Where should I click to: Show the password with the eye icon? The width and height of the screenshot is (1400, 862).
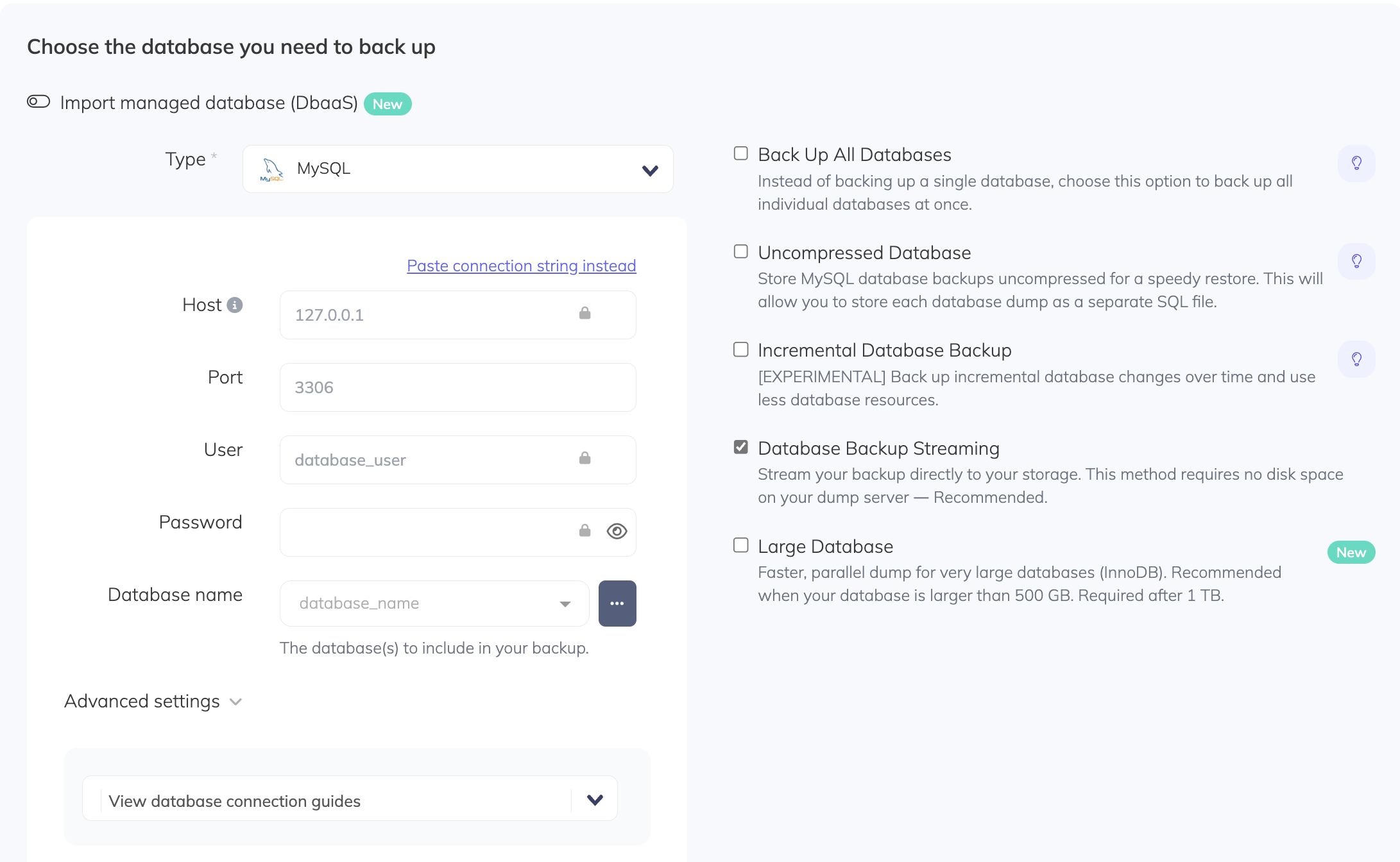pyautogui.click(x=617, y=531)
